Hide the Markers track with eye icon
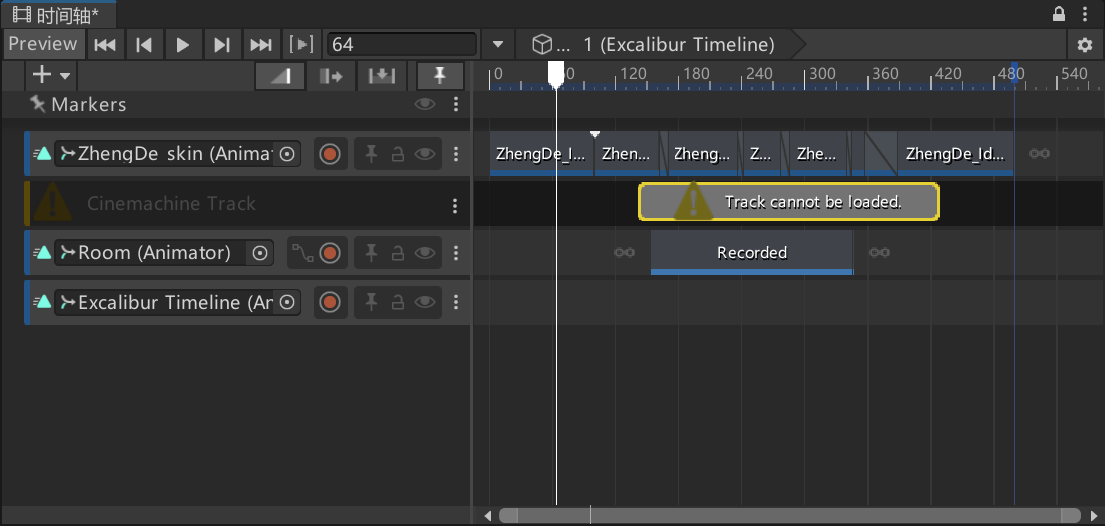1105x526 pixels. click(426, 104)
